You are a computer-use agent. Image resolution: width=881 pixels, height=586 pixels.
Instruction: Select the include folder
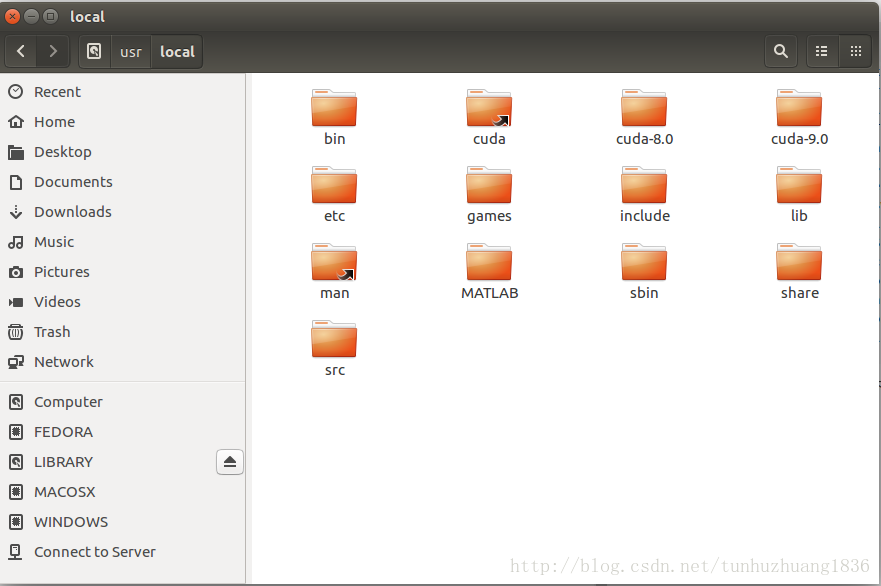pos(644,195)
